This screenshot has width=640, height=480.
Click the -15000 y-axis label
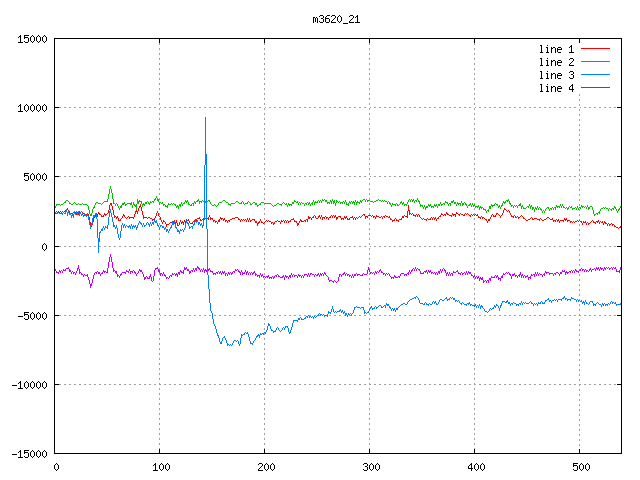pos(29,453)
